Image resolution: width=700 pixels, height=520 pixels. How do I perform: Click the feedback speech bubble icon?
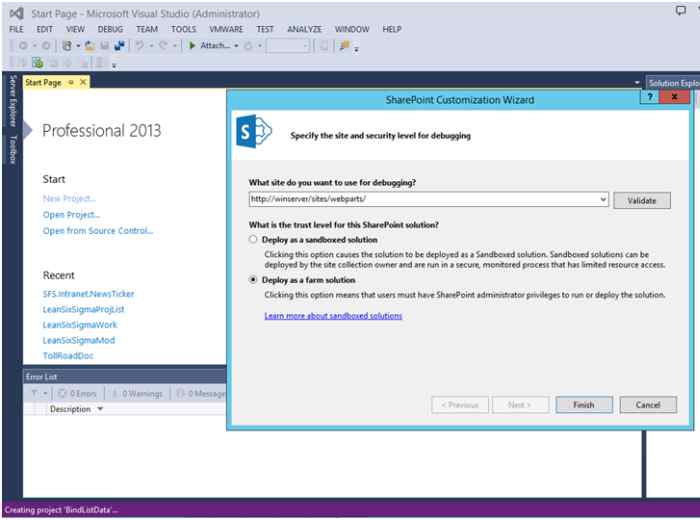pyautogui.click(x=680, y=10)
